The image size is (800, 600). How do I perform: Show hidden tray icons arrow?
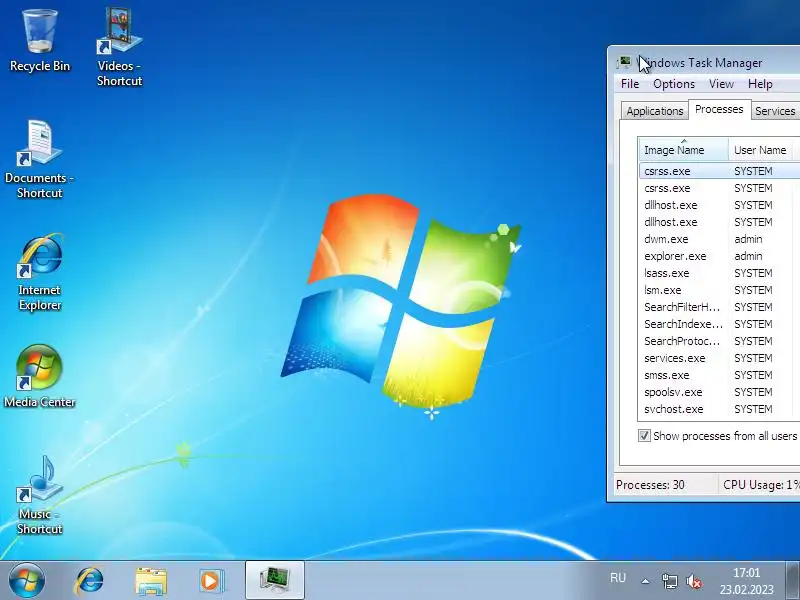[645, 581]
